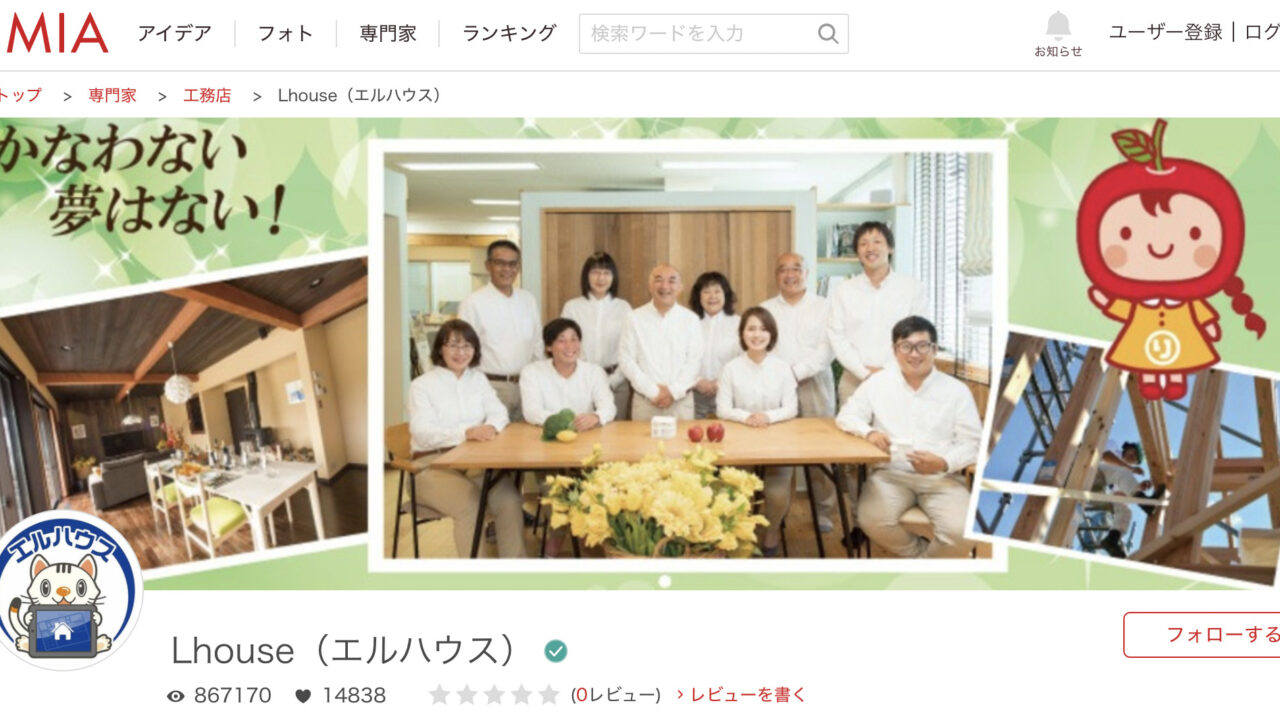Click the team photo banner image
The width and height of the screenshot is (1280, 720).
(x=687, y=355)
